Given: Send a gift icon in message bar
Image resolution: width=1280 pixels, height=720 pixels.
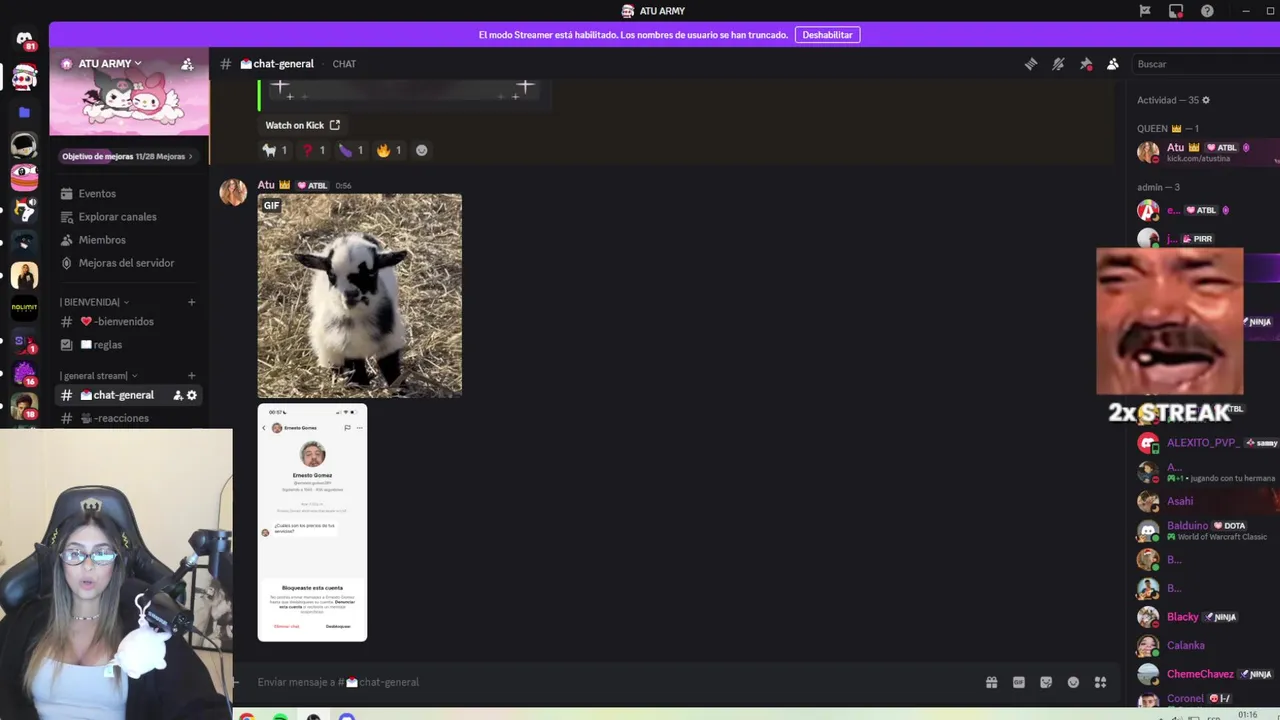Looking at the screenshot, I should (x=991, y=682).
